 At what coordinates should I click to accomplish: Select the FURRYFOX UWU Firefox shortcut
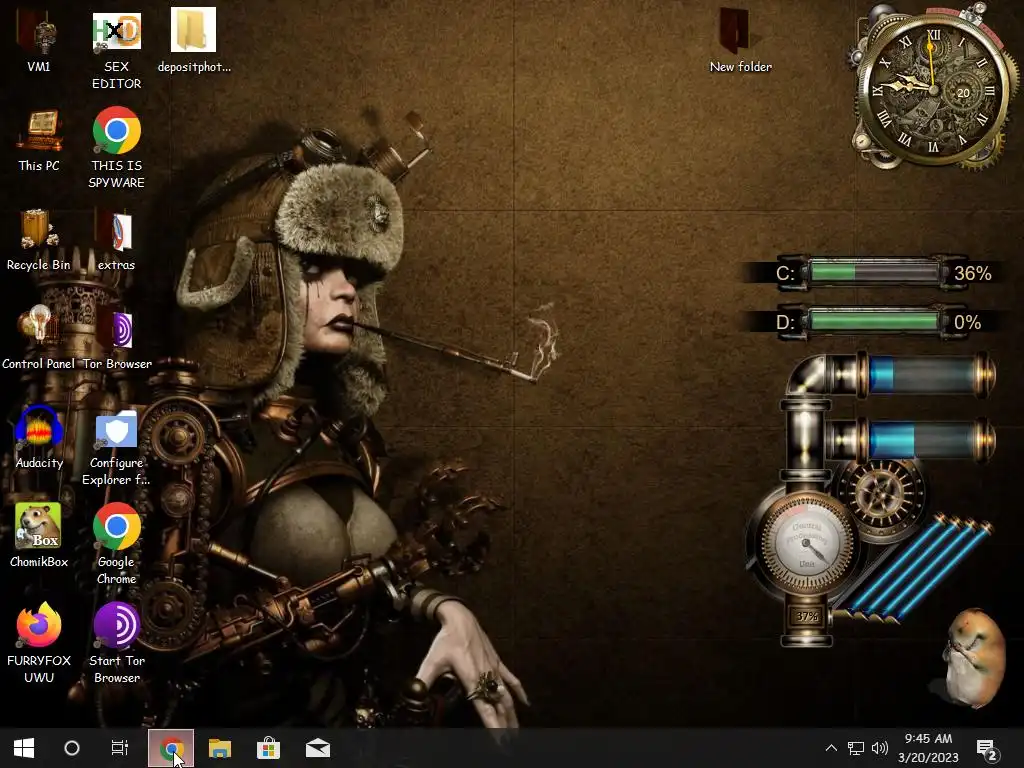tap(39, 643)
